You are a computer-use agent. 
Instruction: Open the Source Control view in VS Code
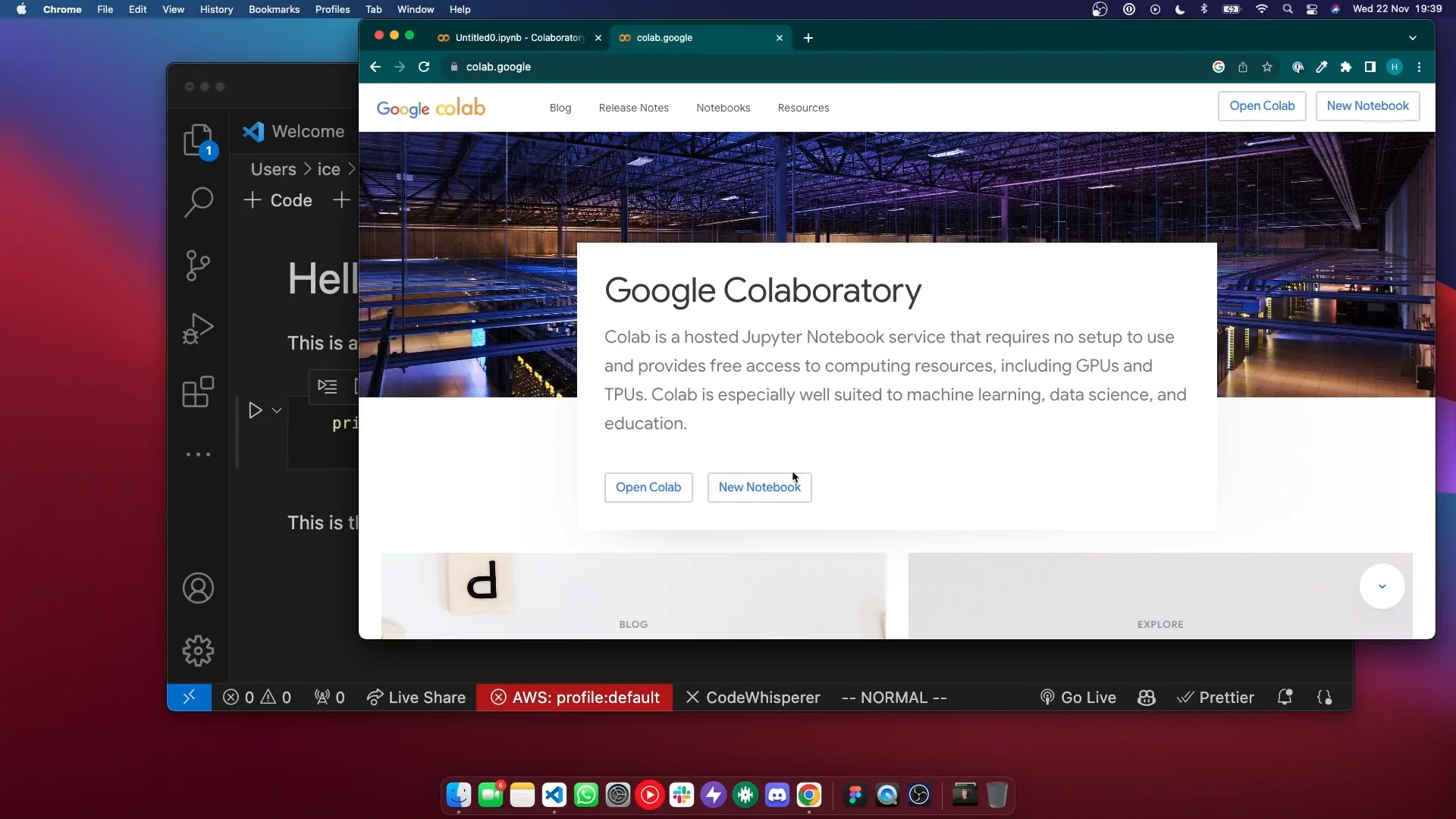pyautogui.click(x=197, y=265)
